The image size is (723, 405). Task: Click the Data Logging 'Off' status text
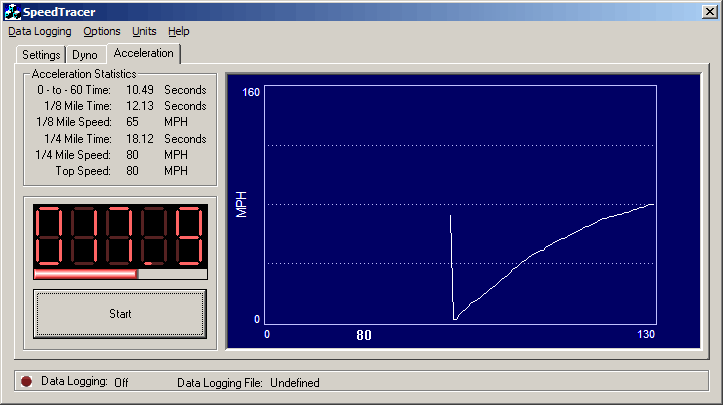[x=121, y=382]
